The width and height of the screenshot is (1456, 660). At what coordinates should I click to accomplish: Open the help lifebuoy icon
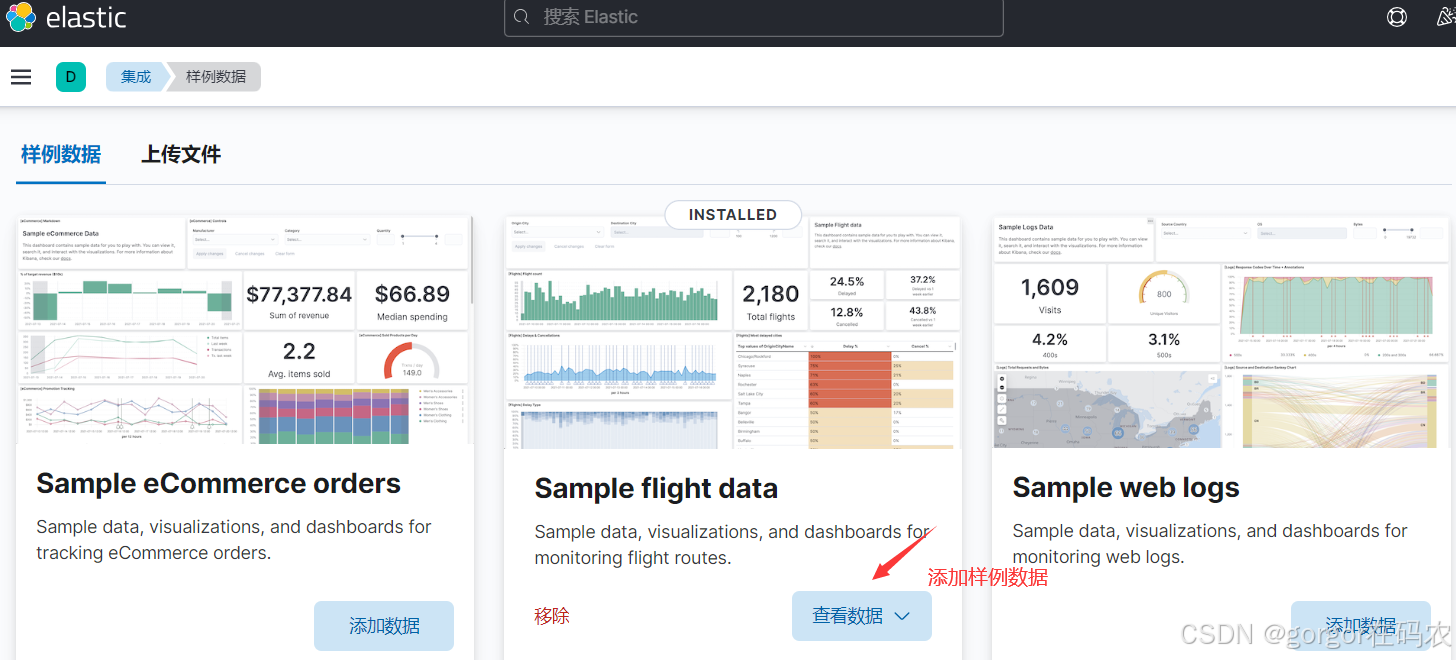[1397, 17]
